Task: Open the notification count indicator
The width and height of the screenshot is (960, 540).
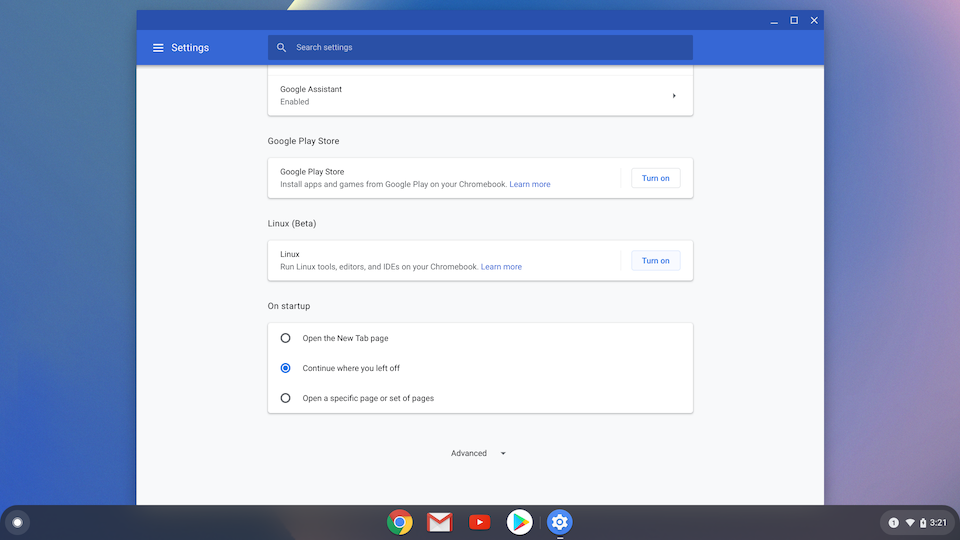Action: tap(893, 523)
